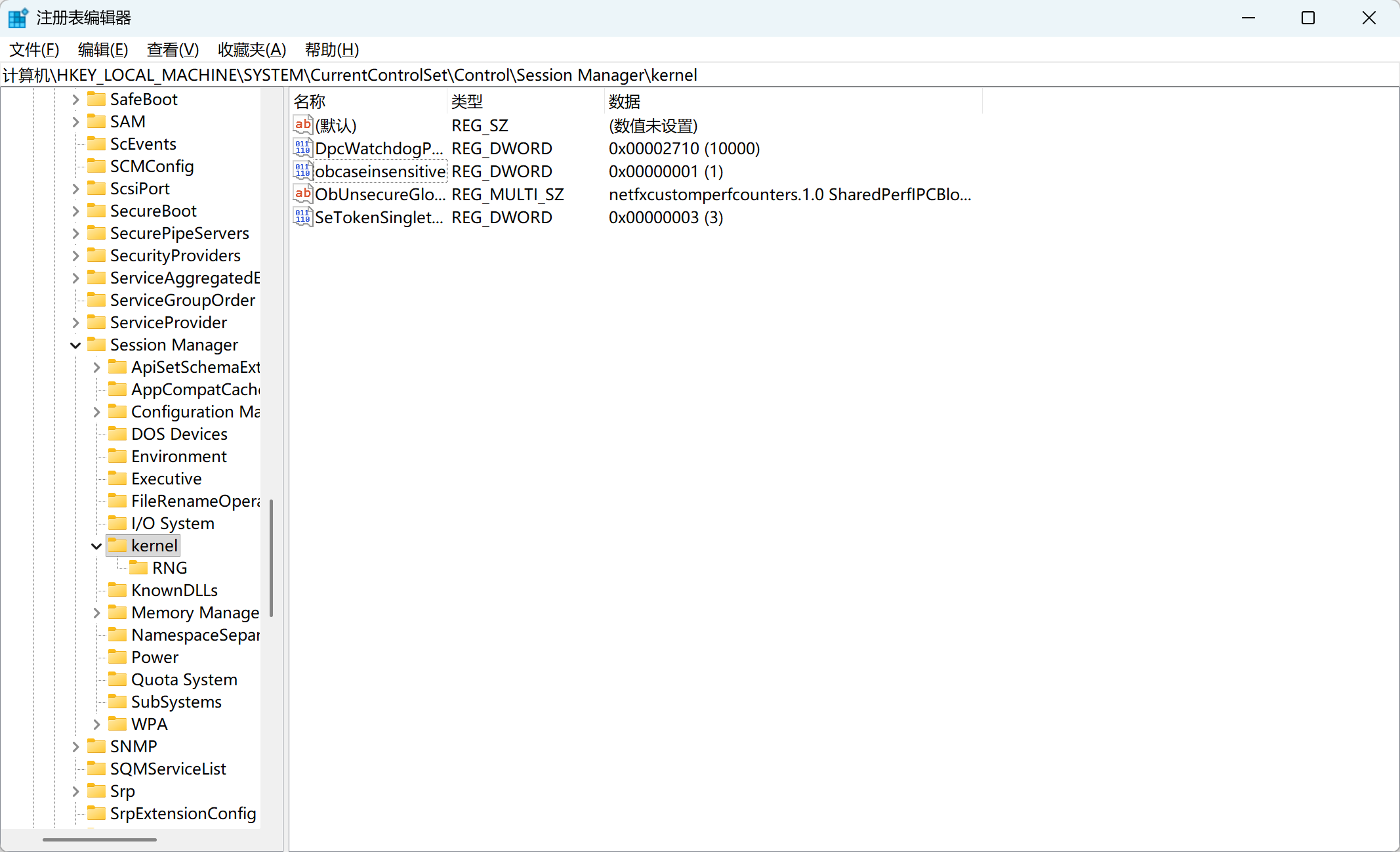Screen dimensions: 1400x852
Task: Expand the WPA key chevron
Action: pyautogui.click(x=96, y=725)
